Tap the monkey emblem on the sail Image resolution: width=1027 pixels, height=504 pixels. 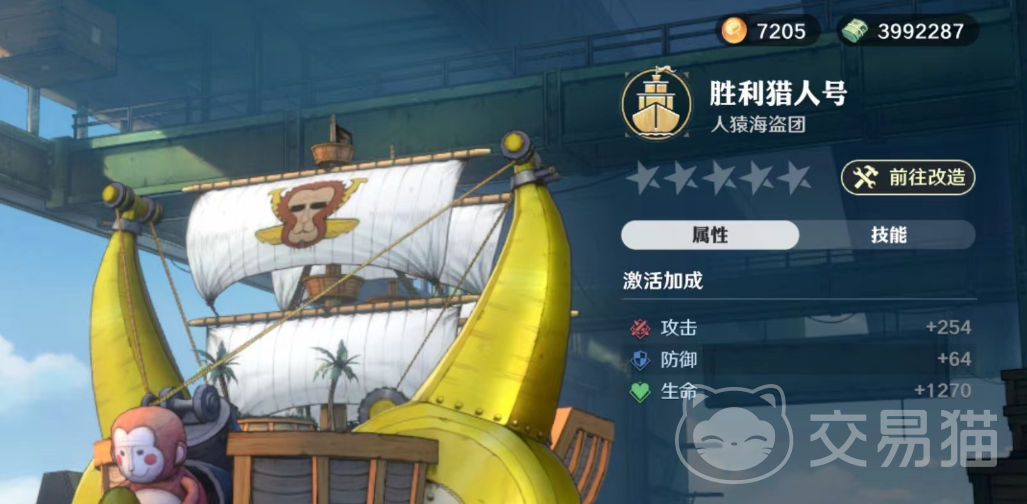click(310, 214)
